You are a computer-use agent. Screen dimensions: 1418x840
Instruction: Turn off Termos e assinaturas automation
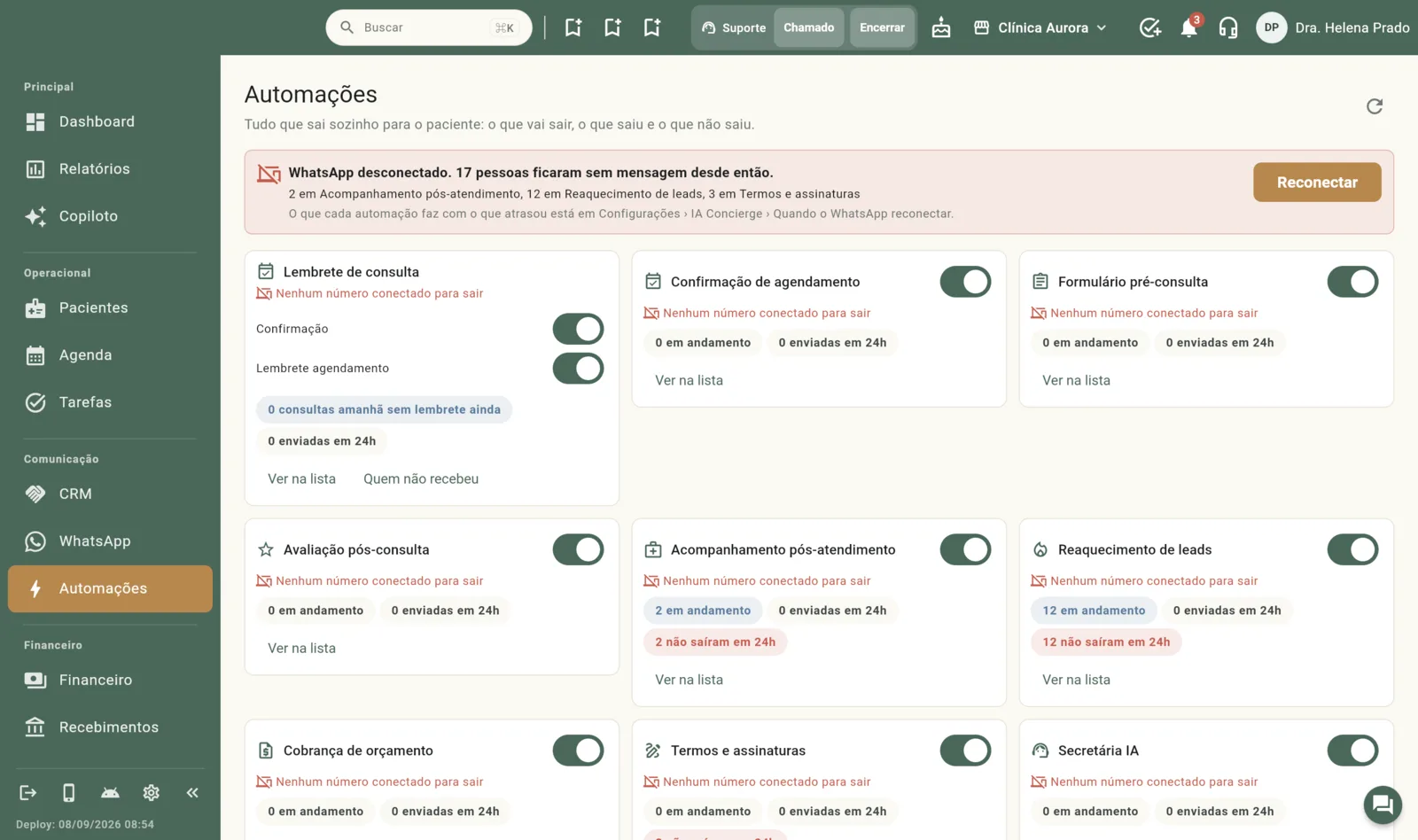pos(965,751)
